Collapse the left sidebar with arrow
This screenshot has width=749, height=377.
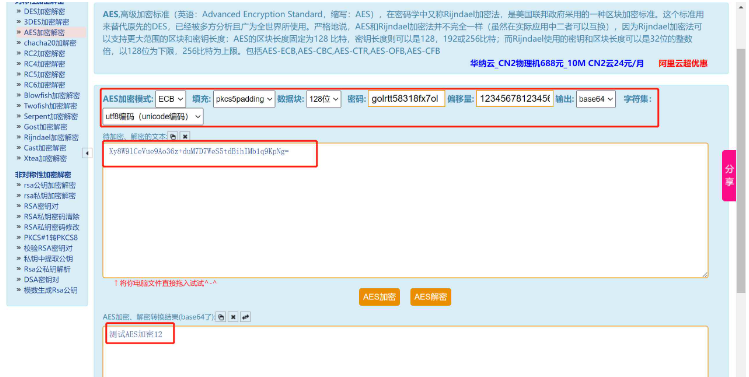pos(87,153)
